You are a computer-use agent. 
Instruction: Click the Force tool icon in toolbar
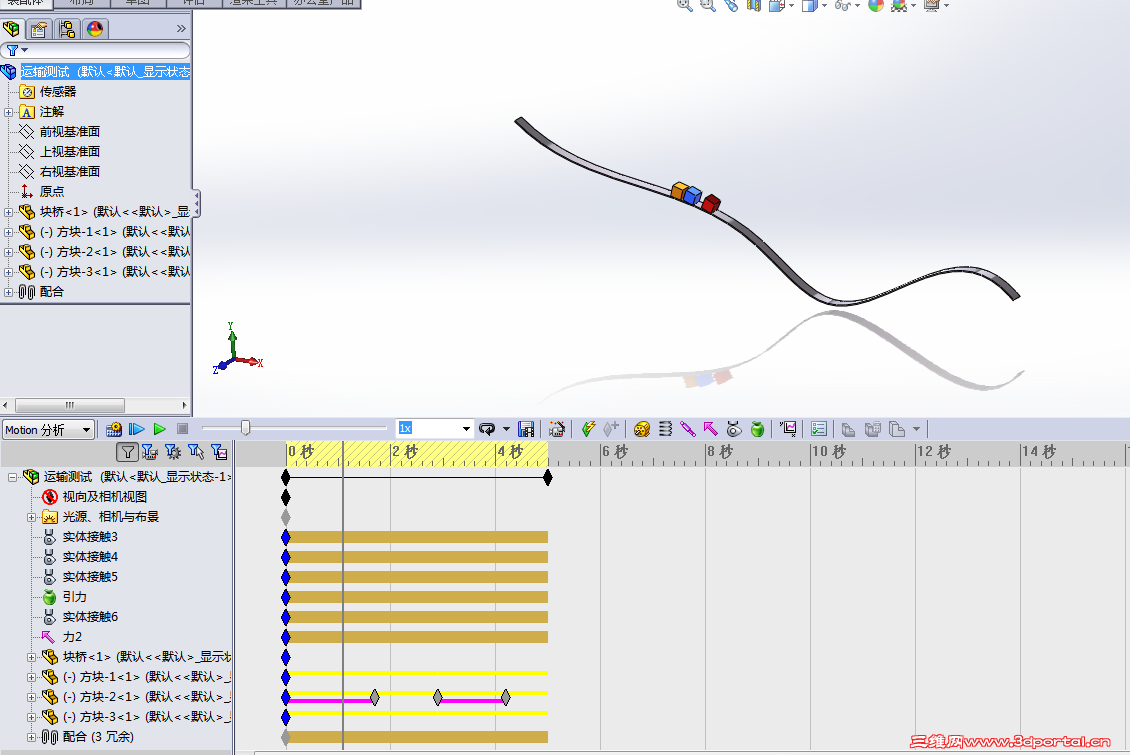pyautogui.click(x=711, y=429)
